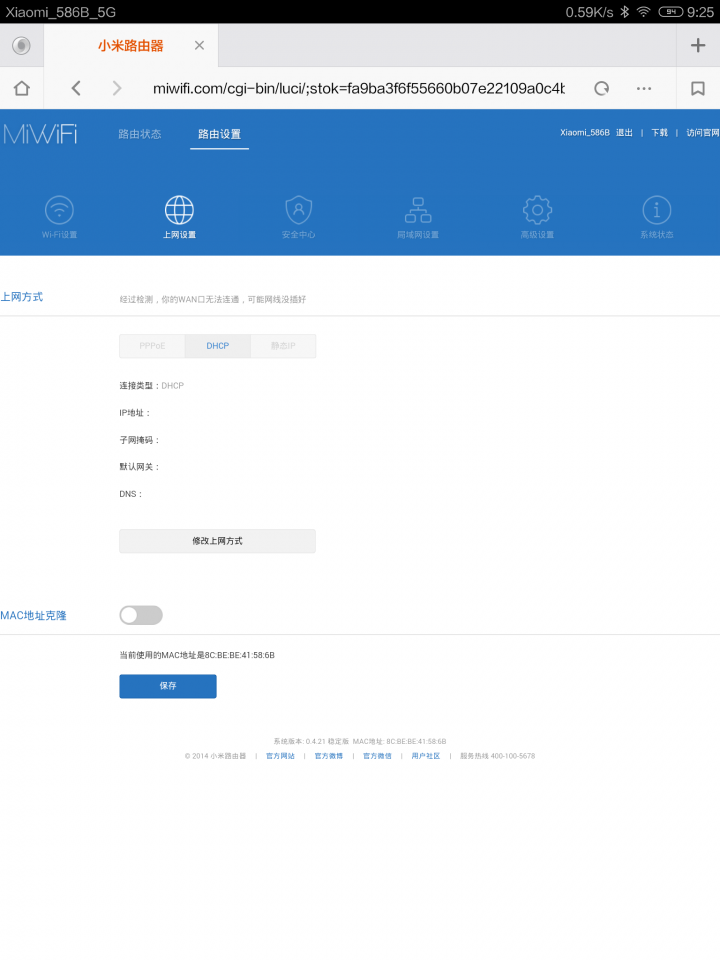Click the blue 保存 button

pos(168,686)
